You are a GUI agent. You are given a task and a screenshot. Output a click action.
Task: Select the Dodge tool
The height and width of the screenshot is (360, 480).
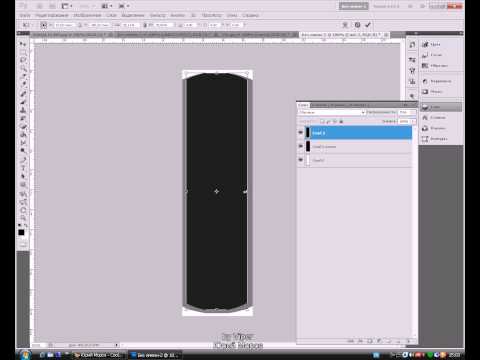pos(23,151)
